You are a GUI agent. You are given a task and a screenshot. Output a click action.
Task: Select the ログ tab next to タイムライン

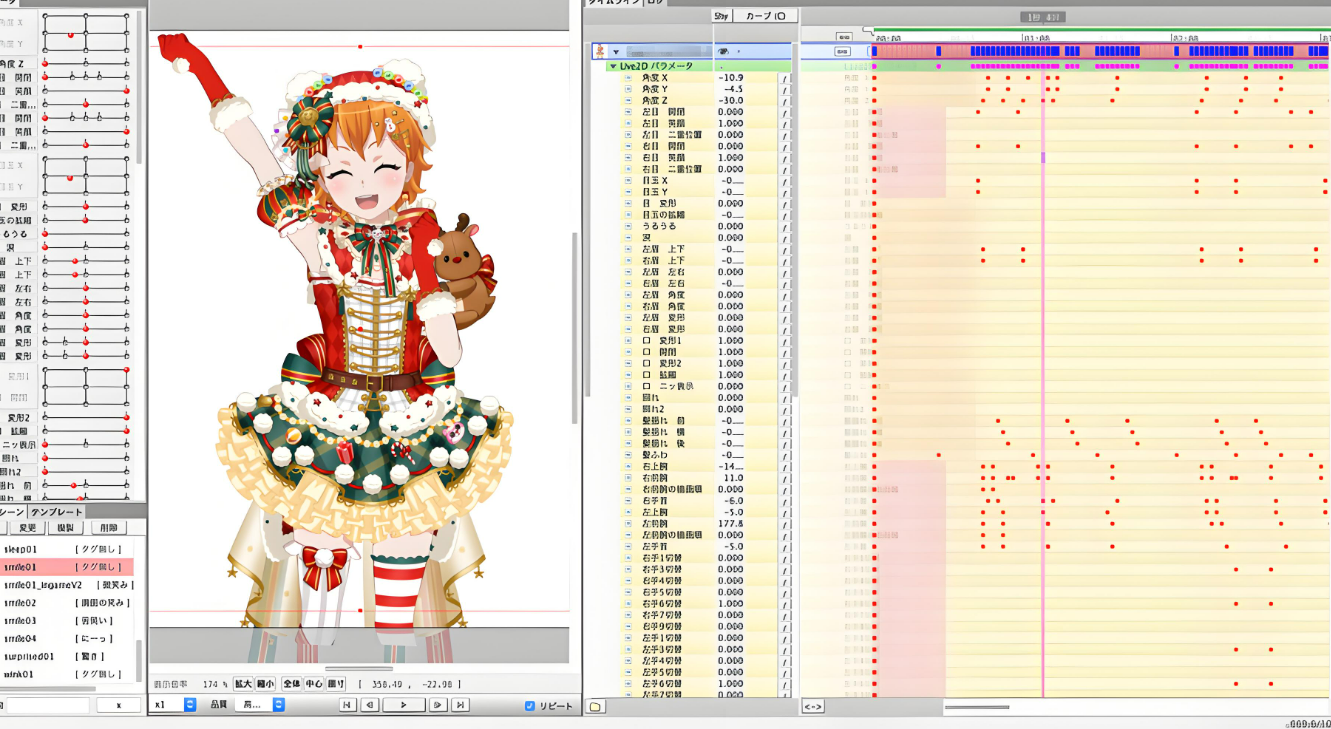tap(654, 3)
